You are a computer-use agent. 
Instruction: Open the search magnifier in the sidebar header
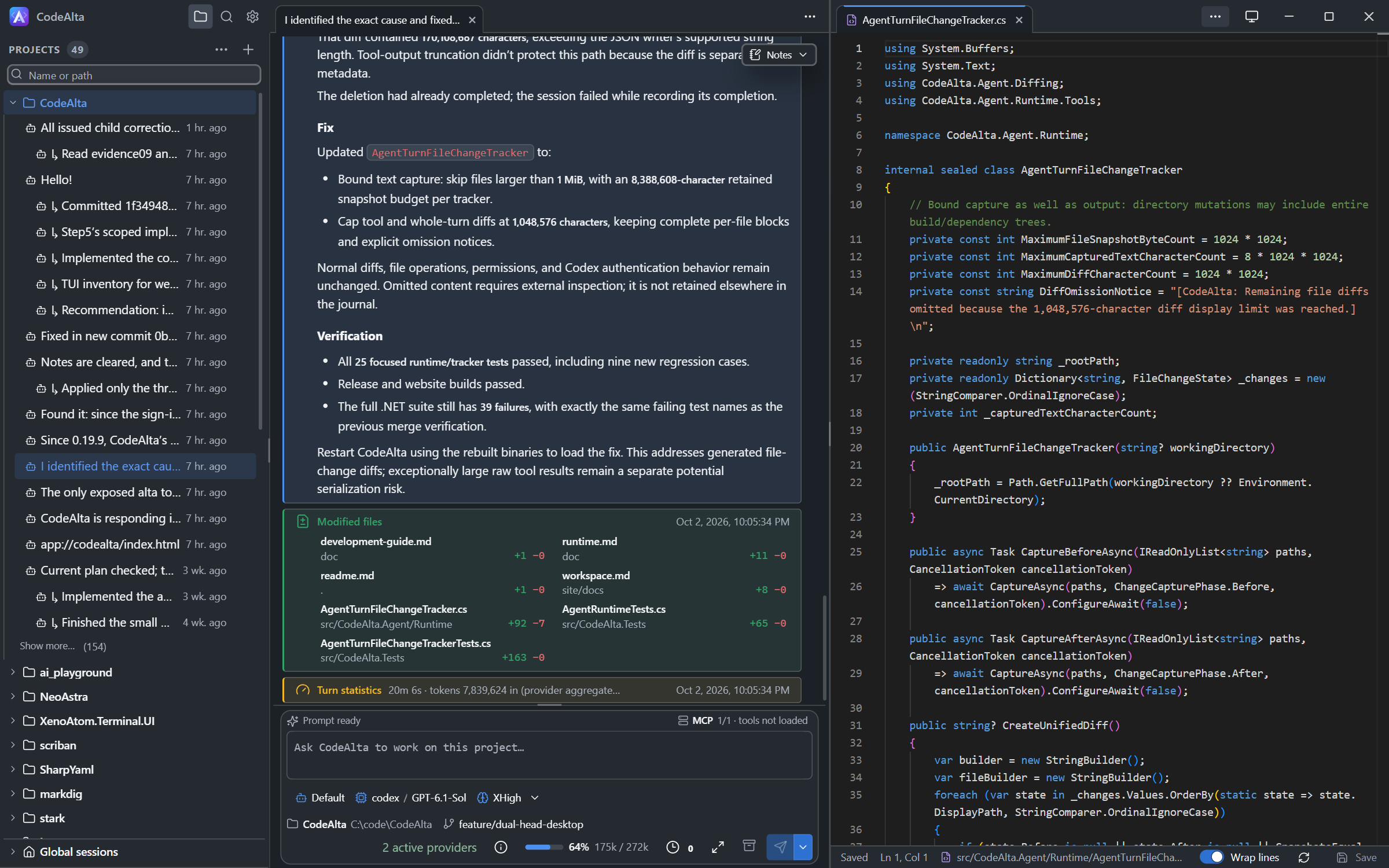[x=227, y=17]
